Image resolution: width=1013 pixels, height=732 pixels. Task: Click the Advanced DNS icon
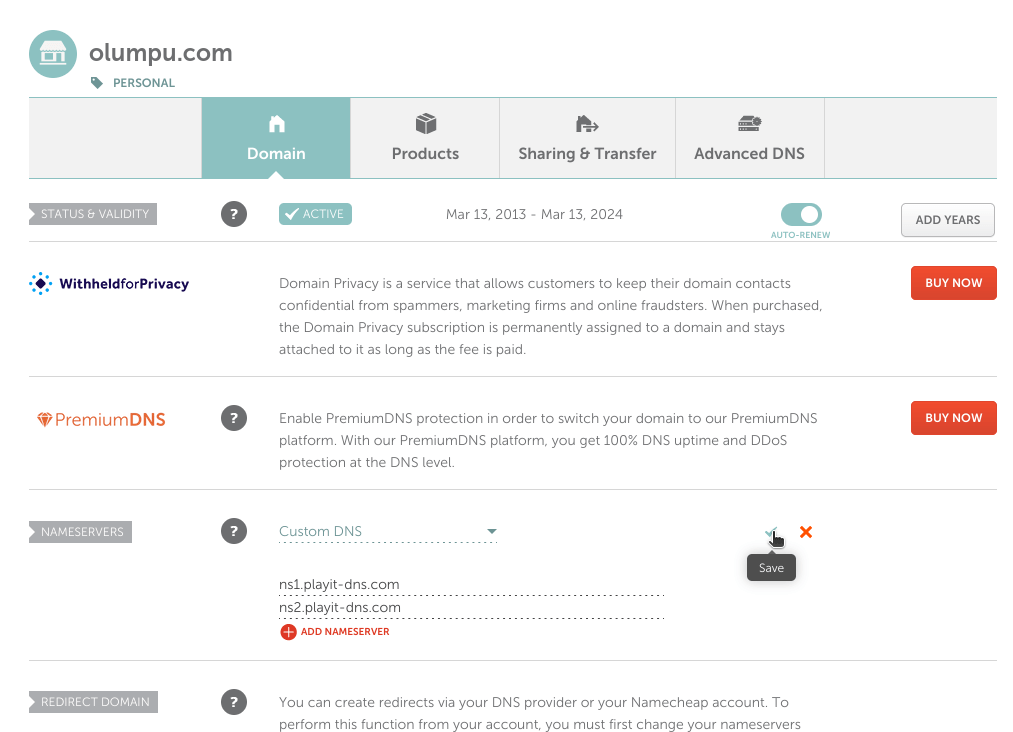tap(749, 123)
